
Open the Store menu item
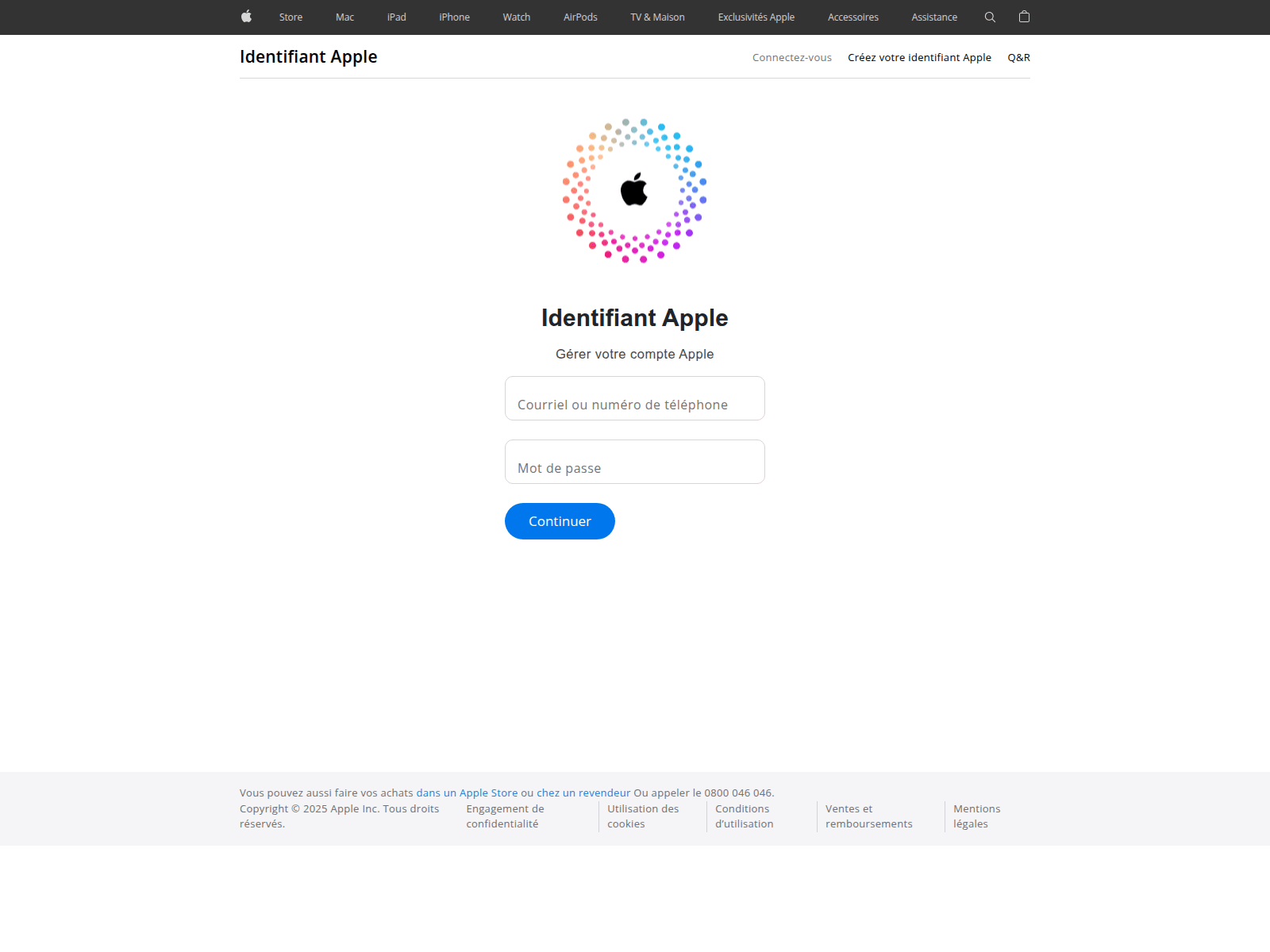[x=291, y=17]
